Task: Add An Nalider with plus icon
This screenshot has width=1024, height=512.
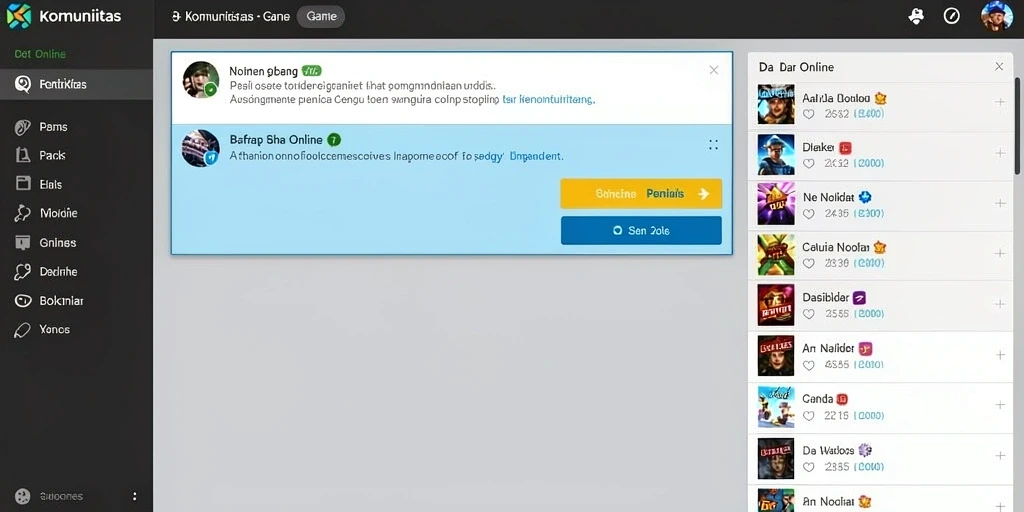Action: click(x=999, y=355)
